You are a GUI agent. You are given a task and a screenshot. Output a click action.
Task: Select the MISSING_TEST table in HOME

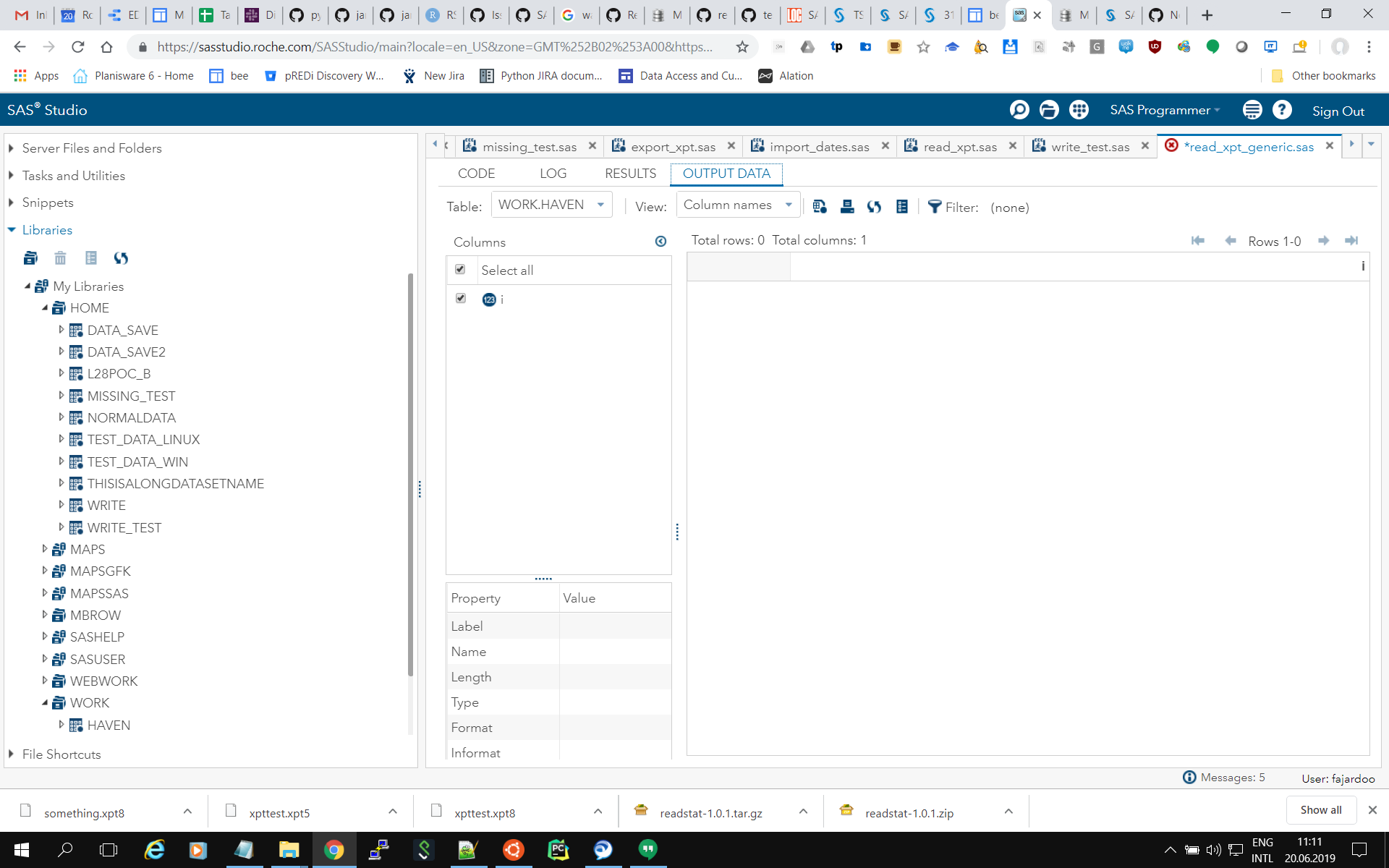point(131,396)
